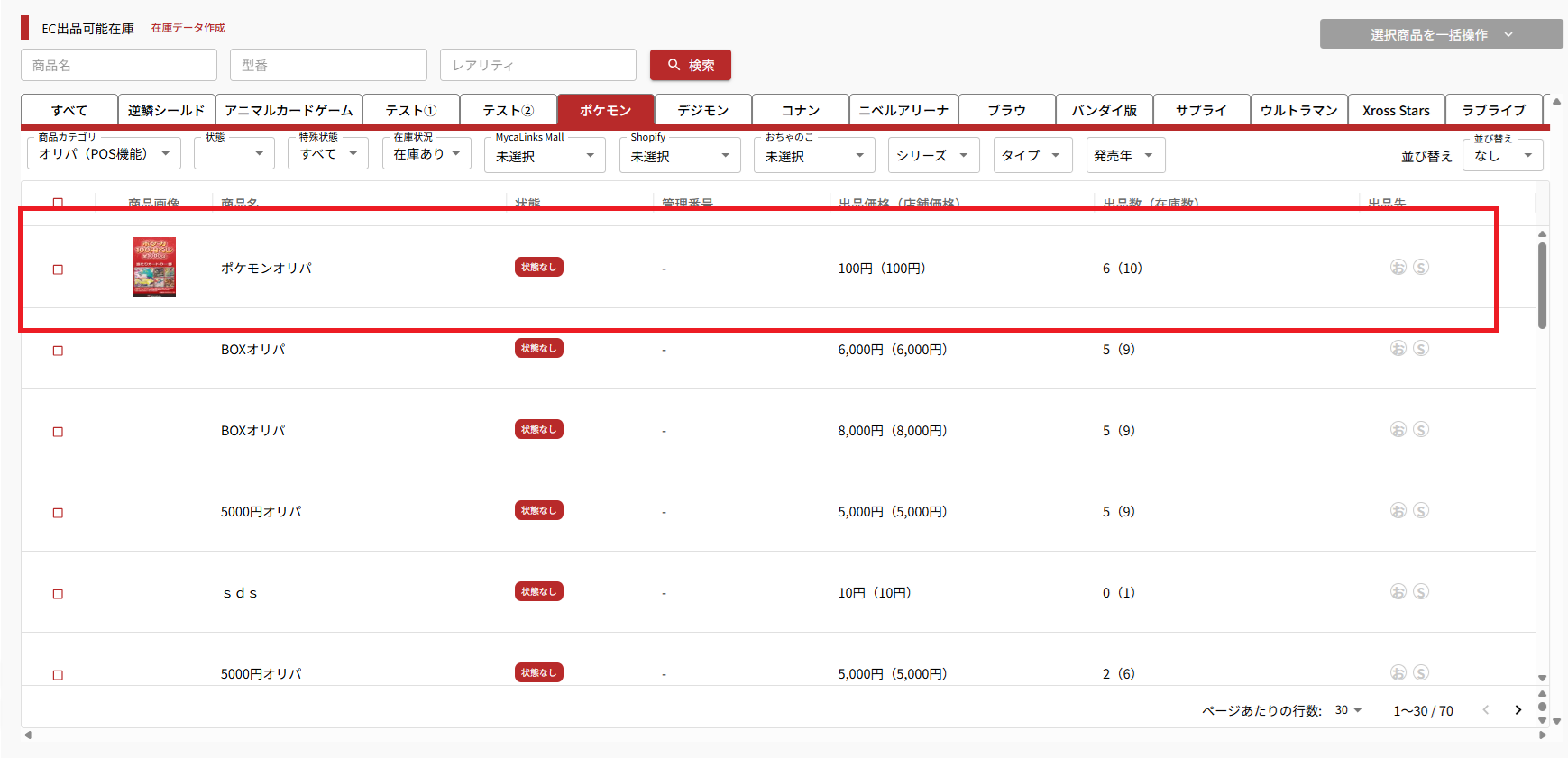
Task: Open the MycaLinks Mall filter dropdown
Action: 544,156
